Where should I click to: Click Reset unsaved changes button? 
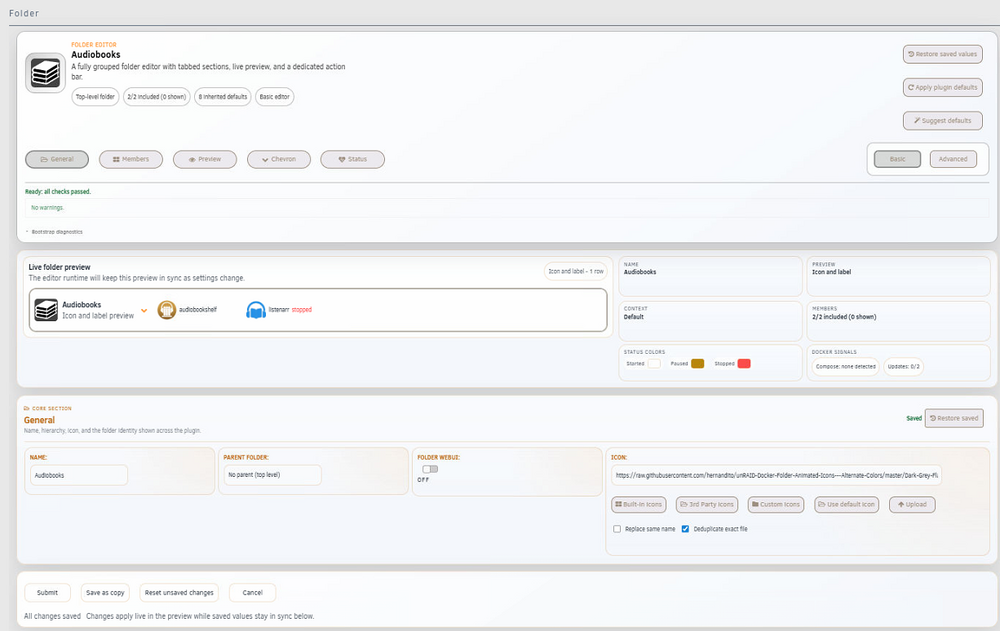tap(179, 593)
